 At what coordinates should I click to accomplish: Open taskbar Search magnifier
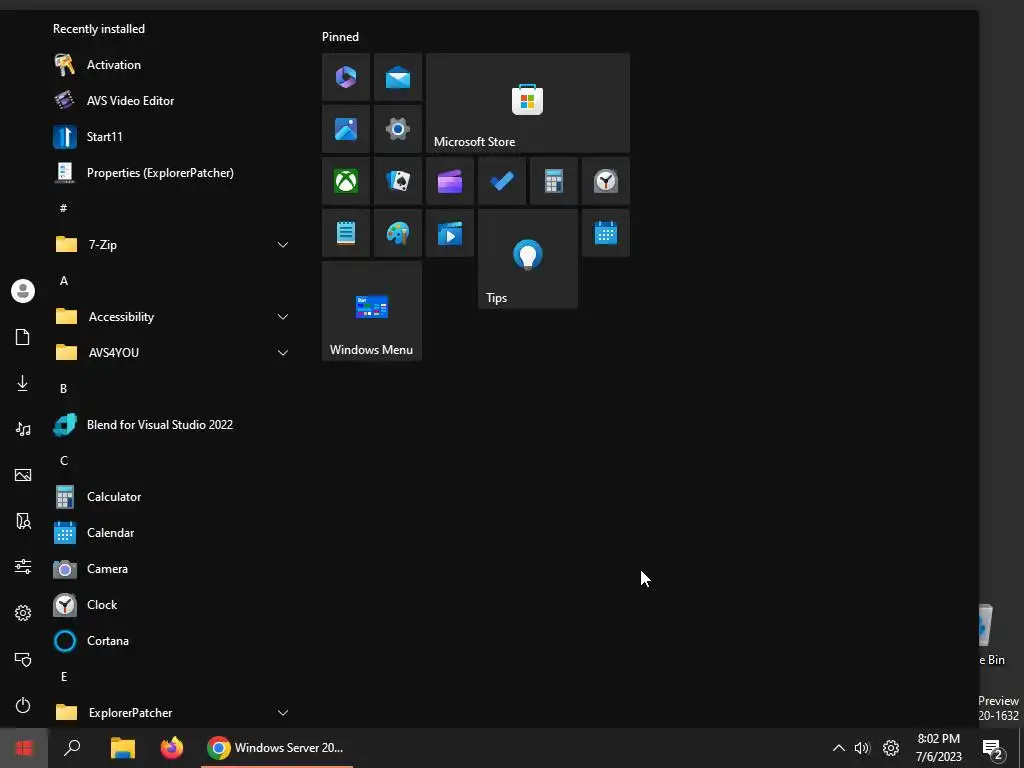click(72, 748)
